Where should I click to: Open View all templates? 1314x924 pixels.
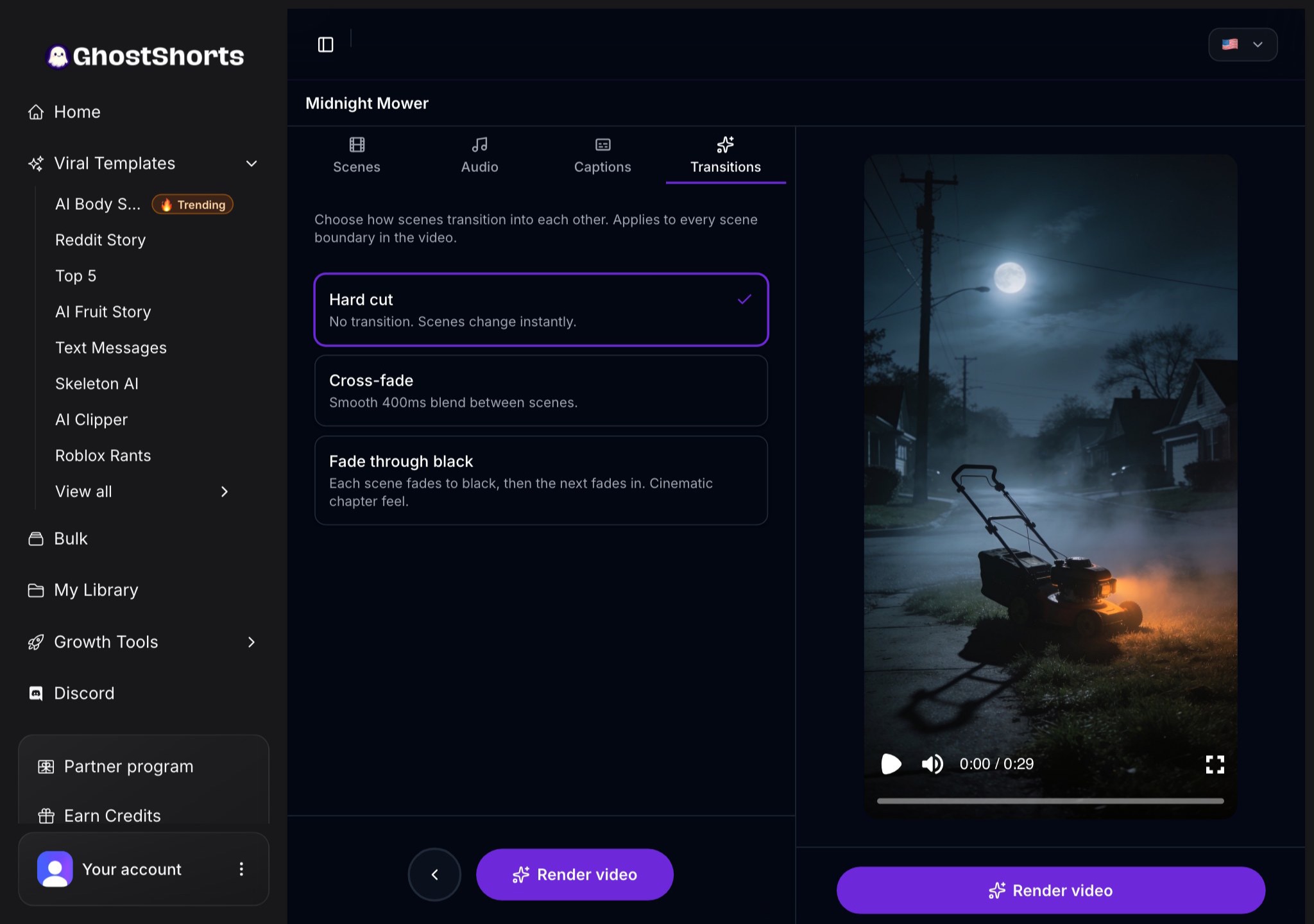point(142,492)
